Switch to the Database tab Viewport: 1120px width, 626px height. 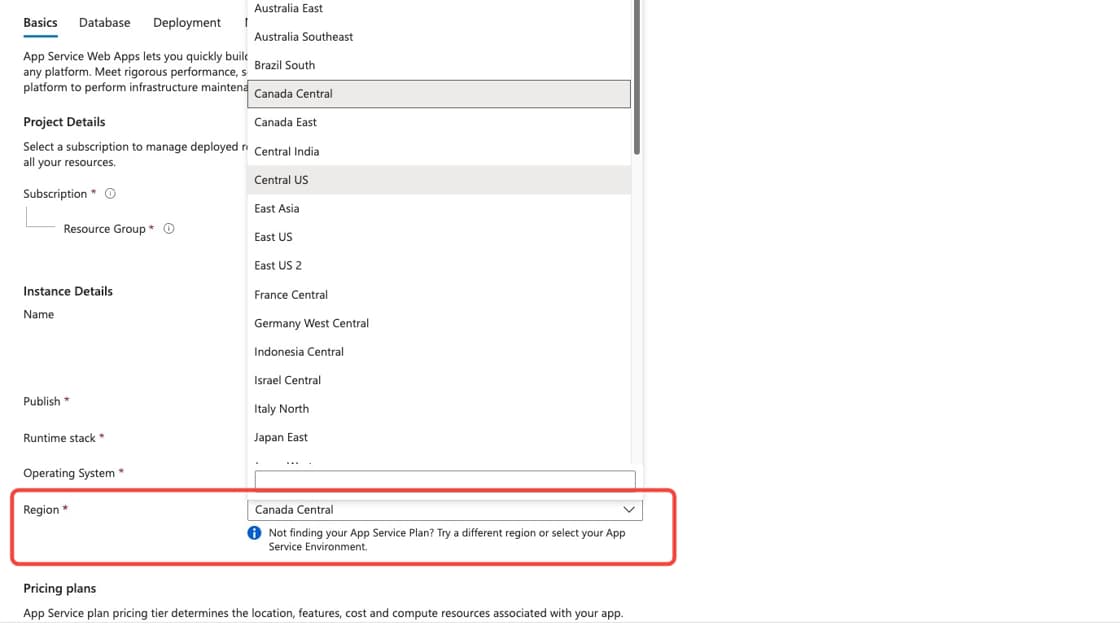[x=104, y=22]
